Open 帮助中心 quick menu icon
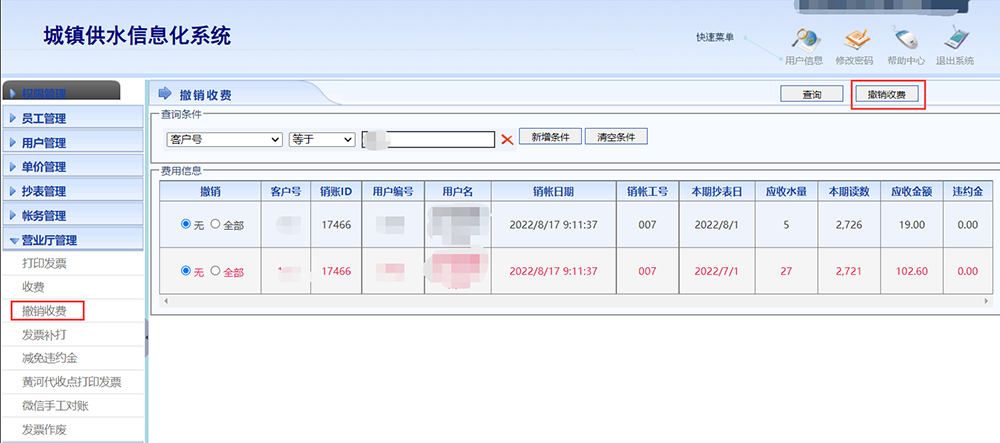 [x=906, y=40]
